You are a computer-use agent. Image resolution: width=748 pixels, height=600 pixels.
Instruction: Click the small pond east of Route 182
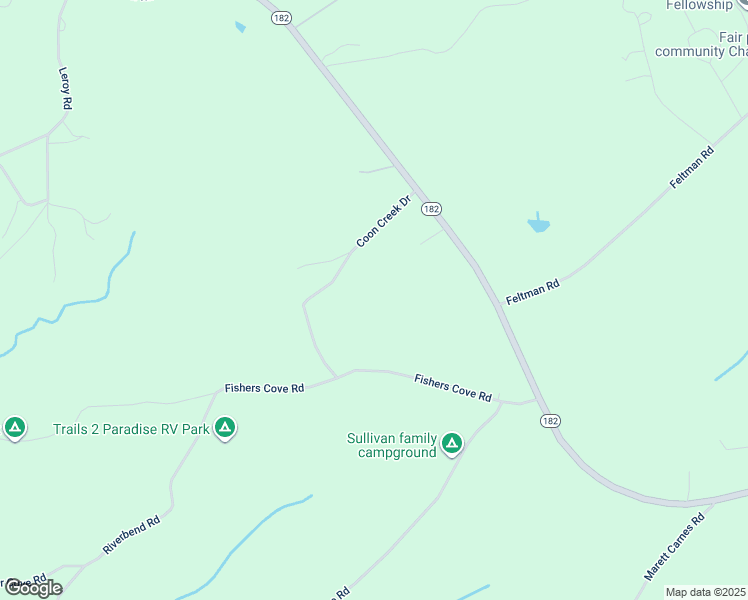pyautogui.click(x=539, y=223)
